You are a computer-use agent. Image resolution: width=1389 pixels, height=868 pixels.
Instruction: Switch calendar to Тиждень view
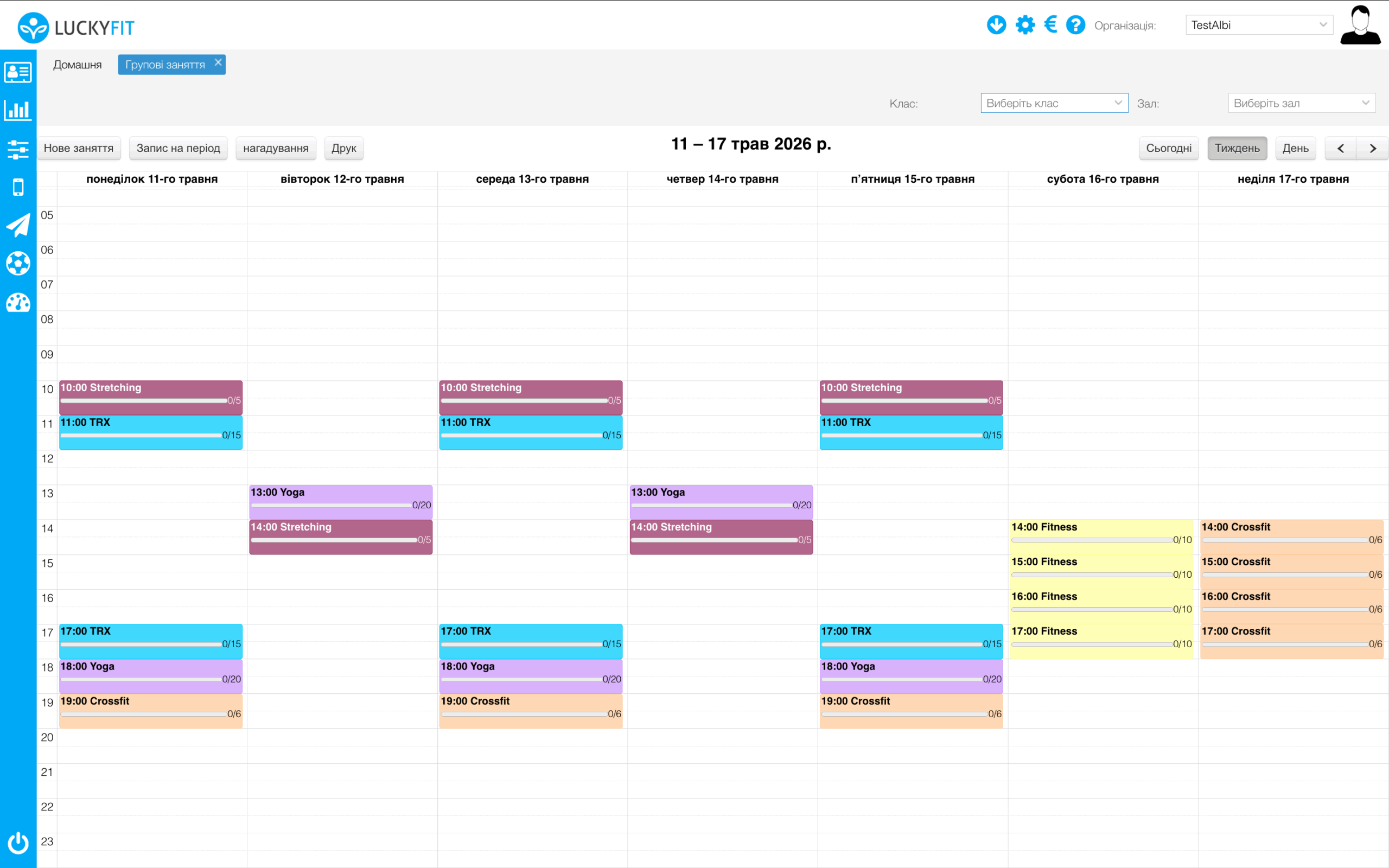(1237, 148)
